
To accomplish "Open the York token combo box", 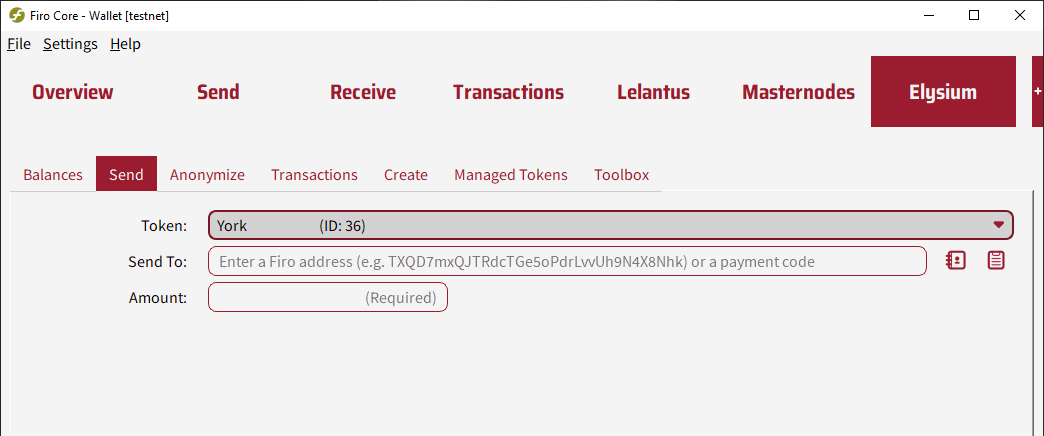I will click(611, 226).
